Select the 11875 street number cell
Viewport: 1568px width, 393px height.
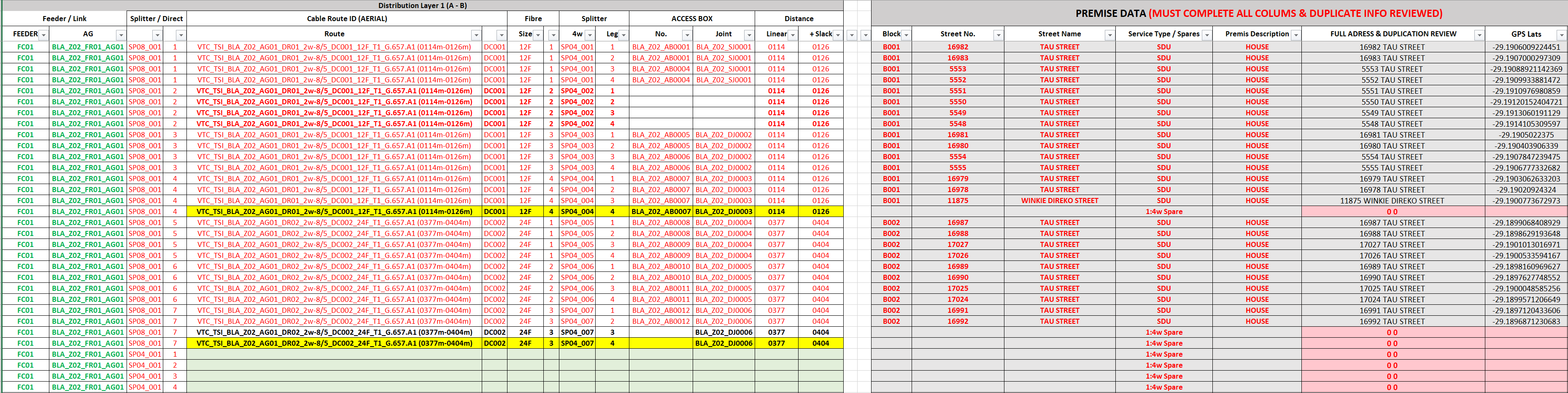coord(958,201)
